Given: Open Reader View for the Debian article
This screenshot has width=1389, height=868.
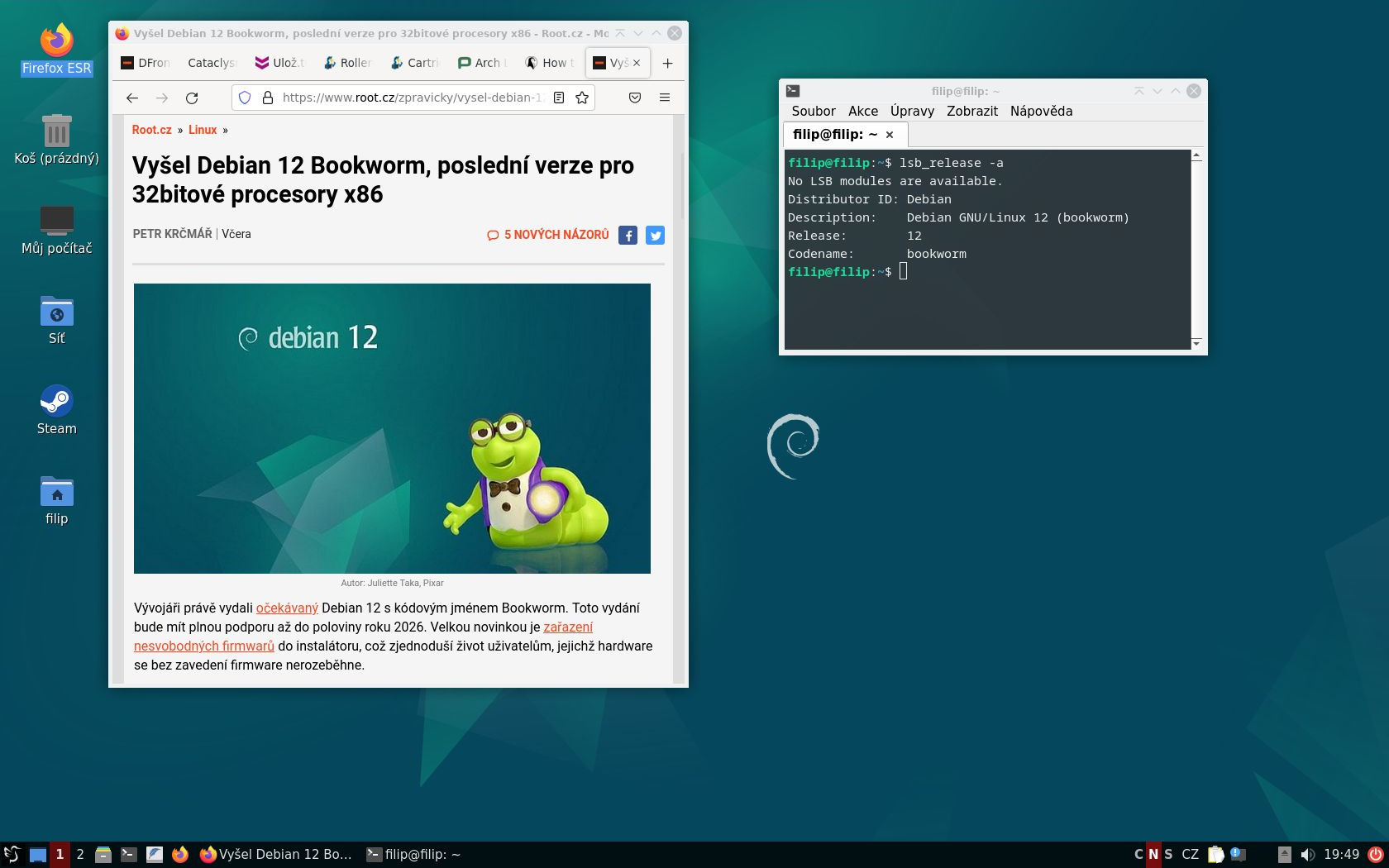Looking at the screenshot, I should (x=559, y=98).
